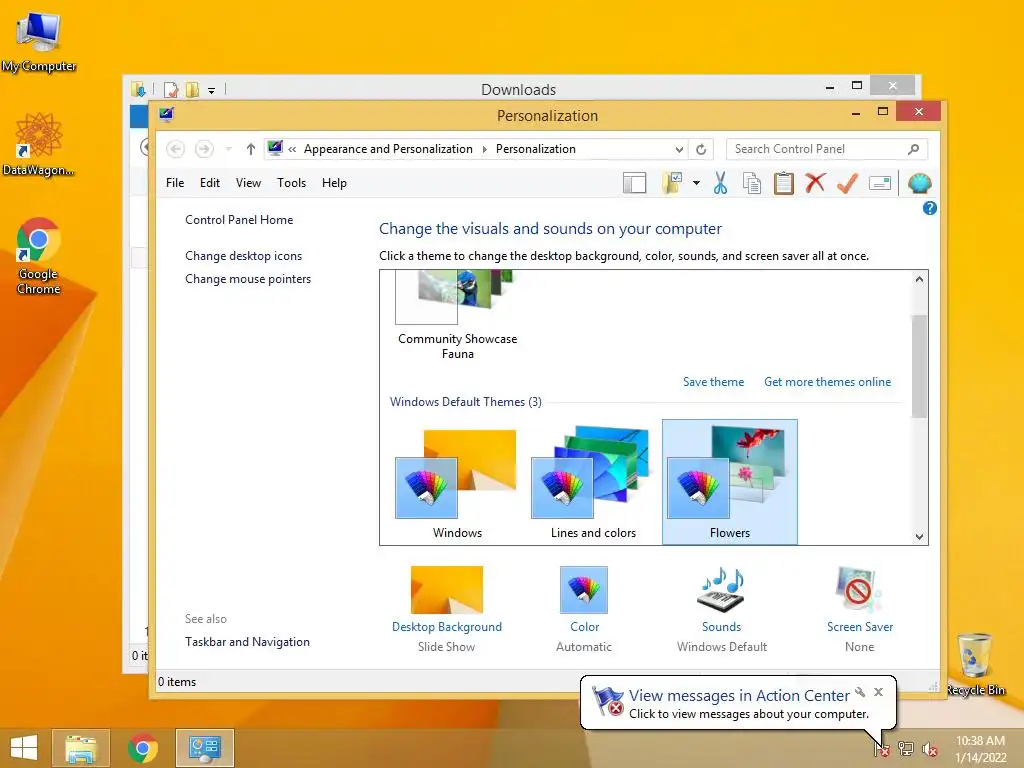
Task: Click the Save theme link
Action: pyautogui.click(x=713, y=382)
